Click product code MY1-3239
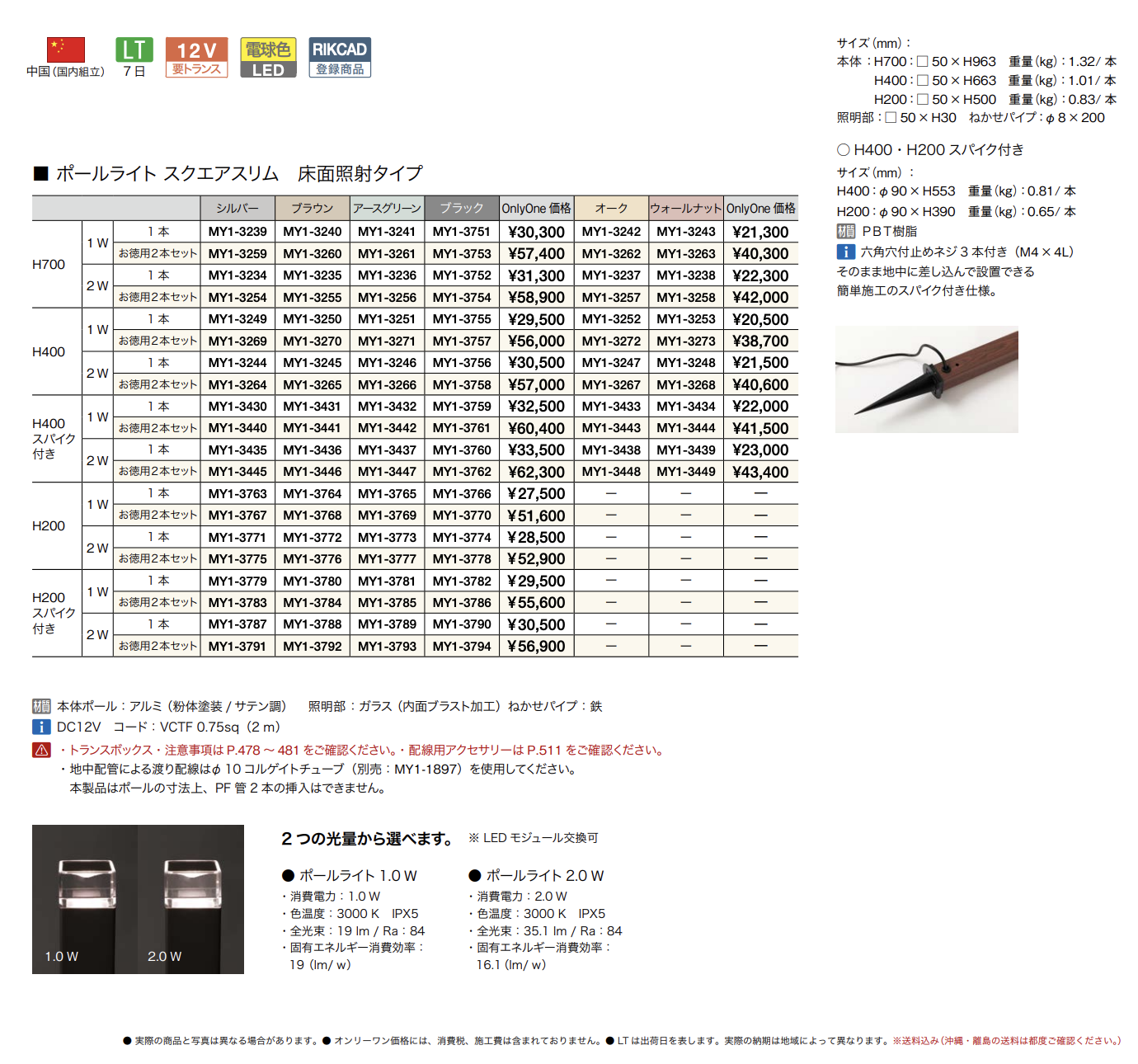Image resolution: width=1138 pixels, height=1064 pixels. coord(237,232)
